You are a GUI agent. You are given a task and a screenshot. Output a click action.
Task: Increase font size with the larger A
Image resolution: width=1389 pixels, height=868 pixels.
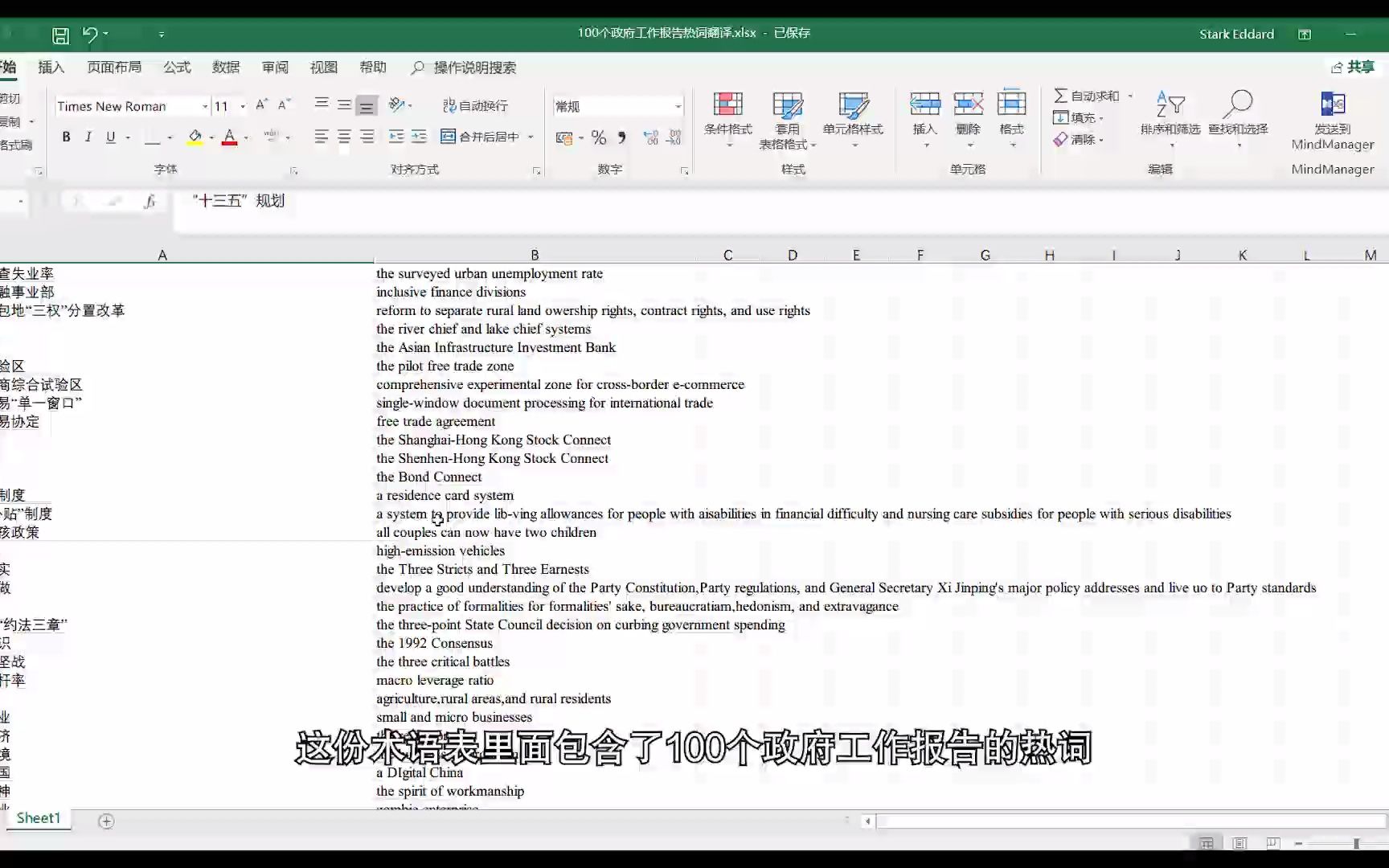click(x=261, y=105)
